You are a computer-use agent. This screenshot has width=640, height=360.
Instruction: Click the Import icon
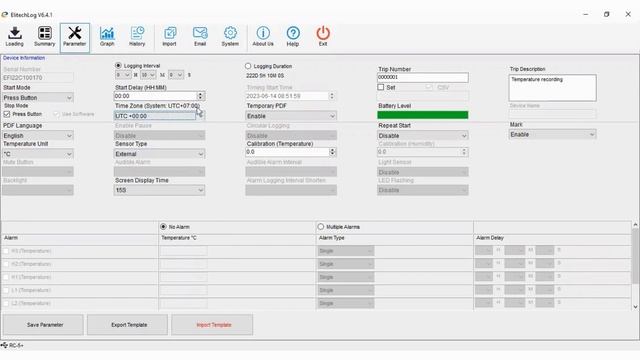point(169,37)
